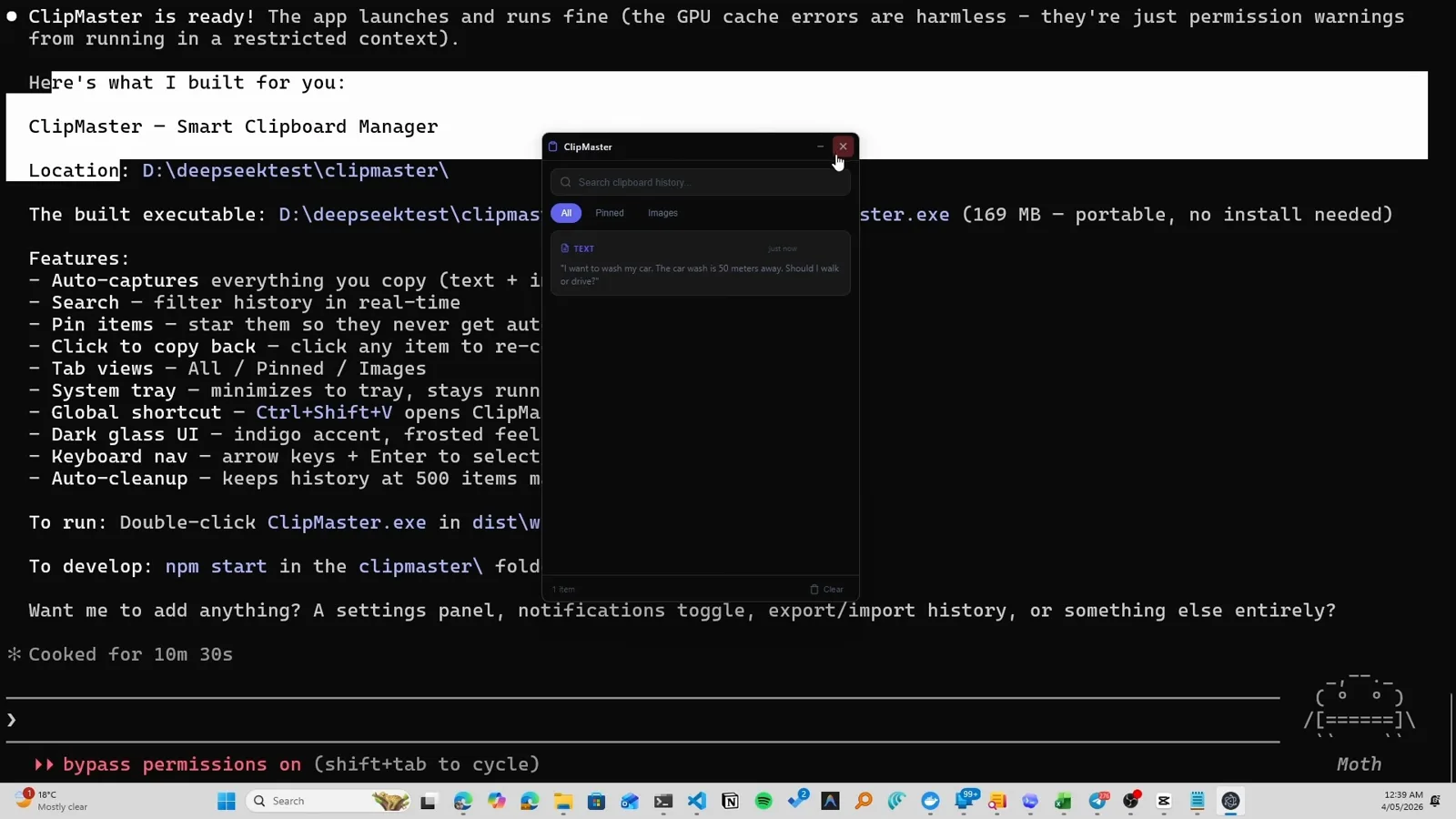Click the active ClipMaster taskbar icon
The image size is (1456, 819).
1230,801
